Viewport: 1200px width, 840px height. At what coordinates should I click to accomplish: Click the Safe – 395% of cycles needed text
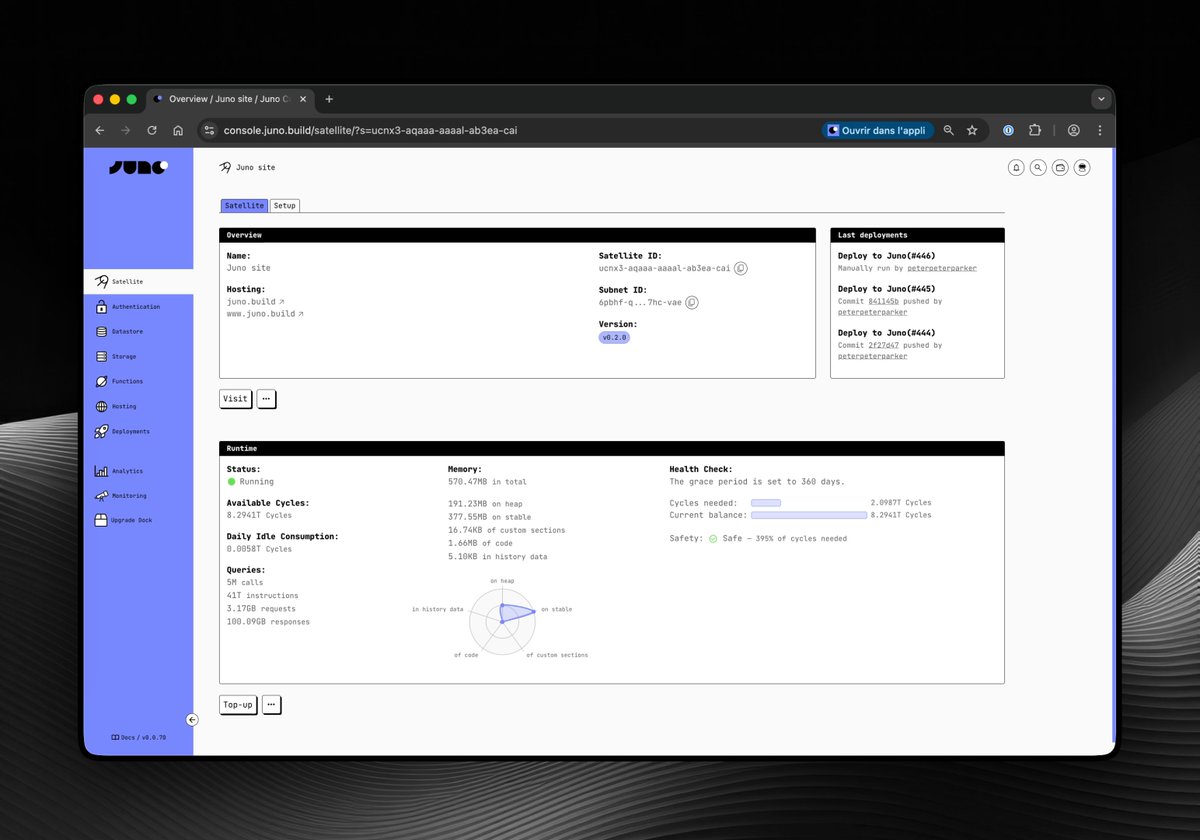[x=785, y=538]
